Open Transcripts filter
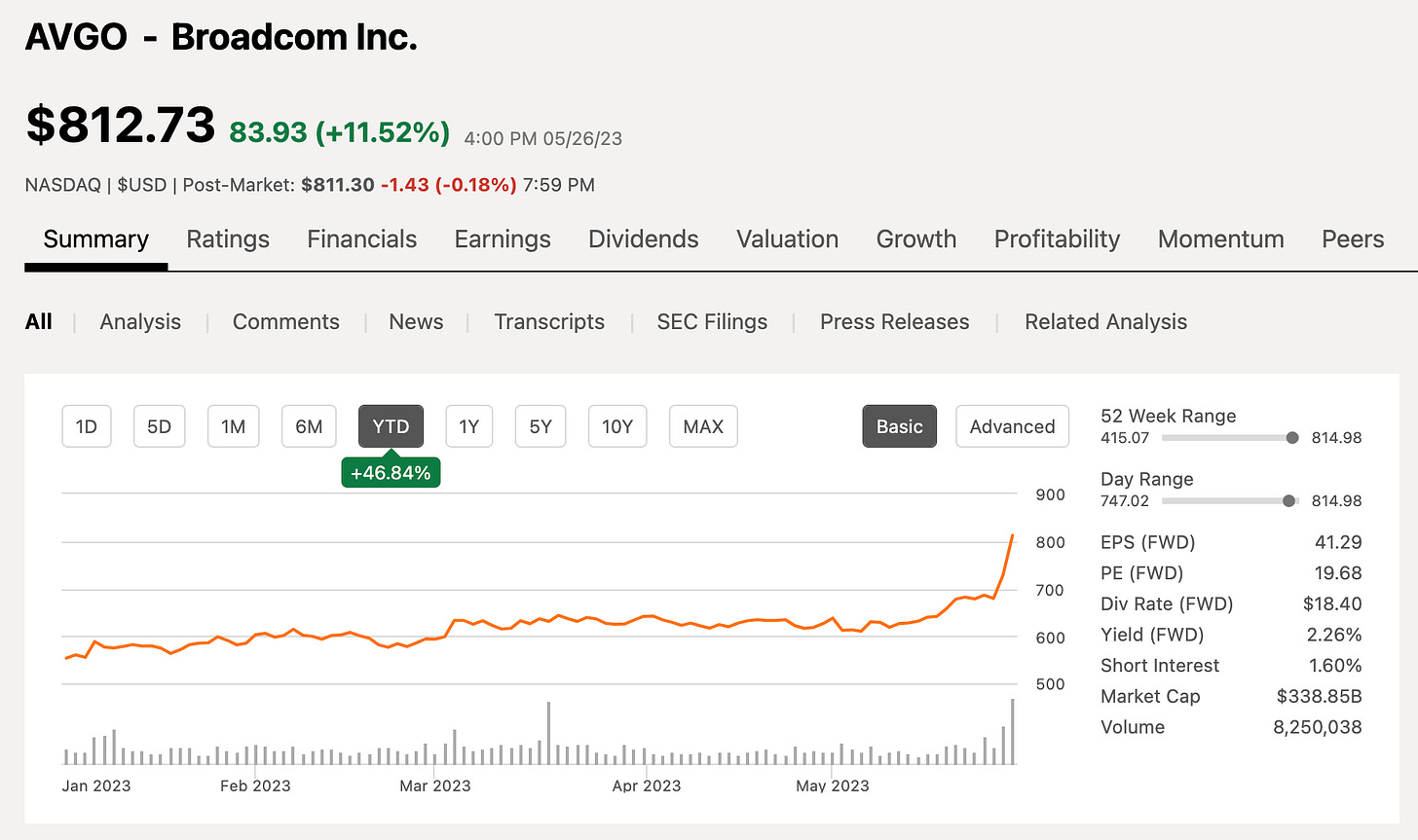The width and height of the screenshot is (1418, 840). pos(549,322)
